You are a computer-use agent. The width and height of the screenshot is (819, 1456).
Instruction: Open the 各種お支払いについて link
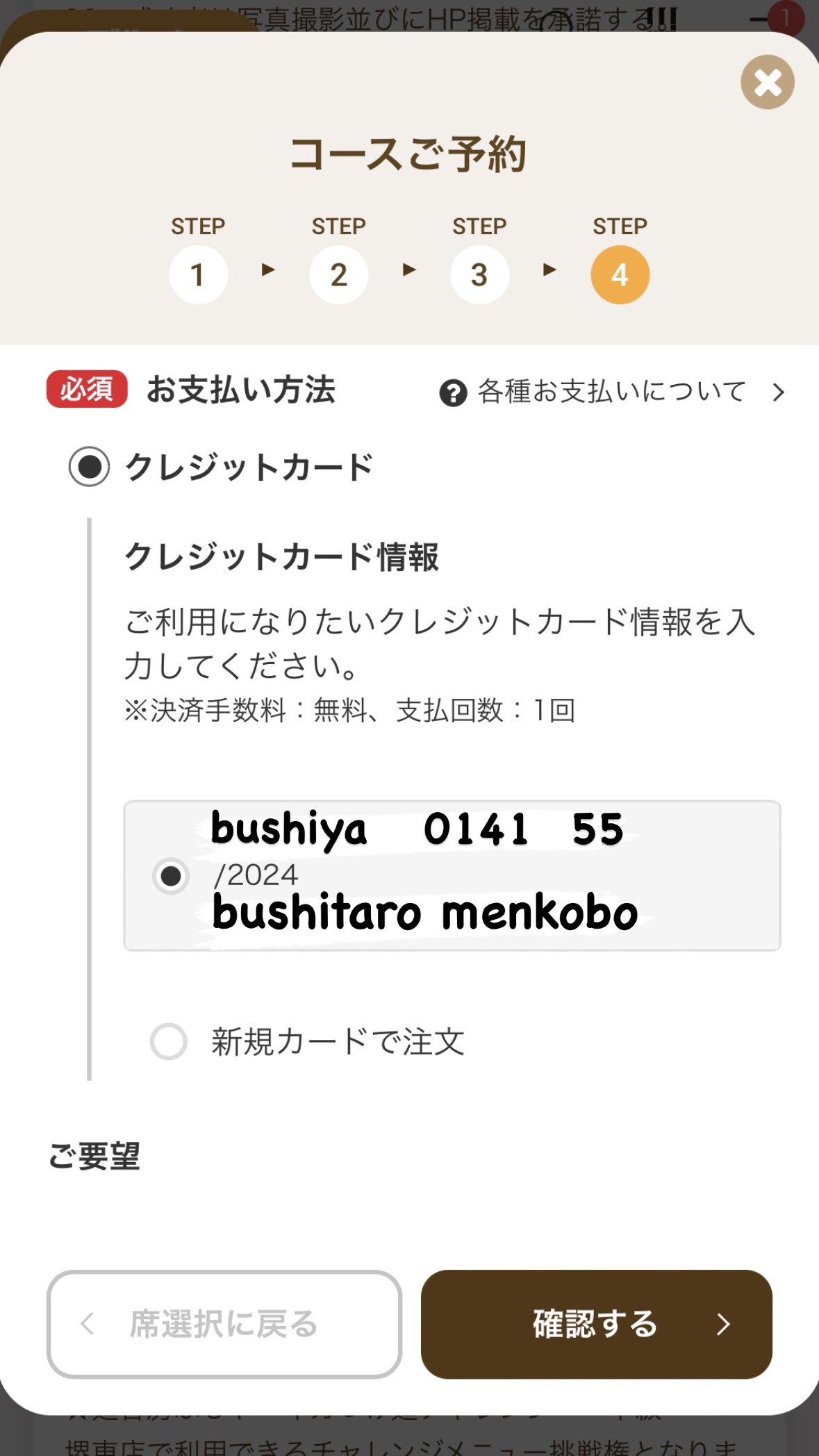(611, 392)
